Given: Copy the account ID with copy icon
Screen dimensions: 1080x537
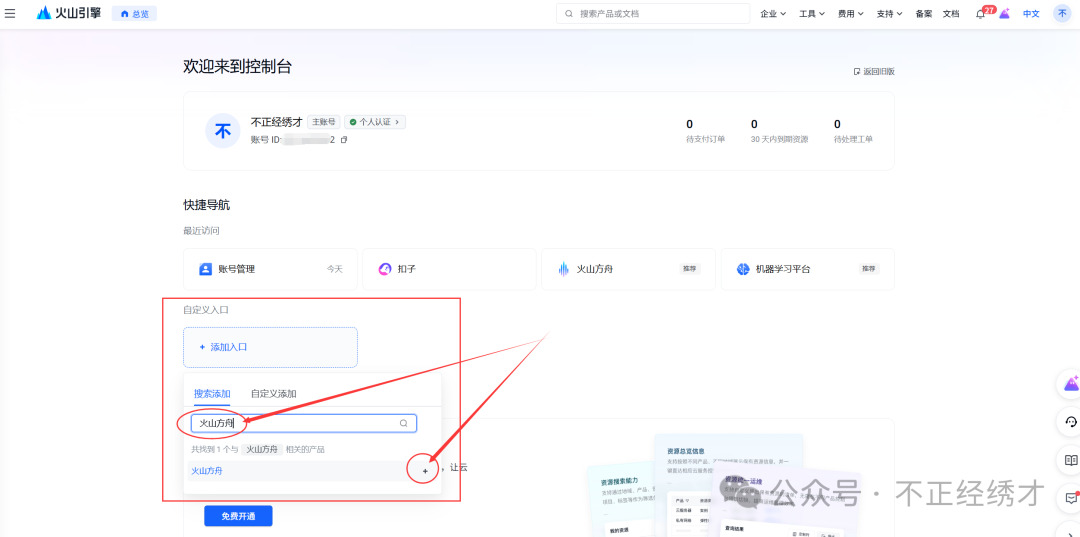Looking at the screenshot, I should (x=344, y=139).
